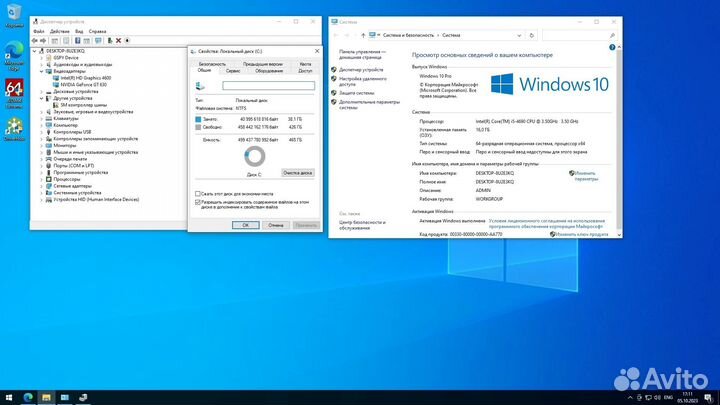The height and width of the screenshot is (405, 720).
Task: Switch to the Сервис tab in disk properties
Action: coord(232,71)
